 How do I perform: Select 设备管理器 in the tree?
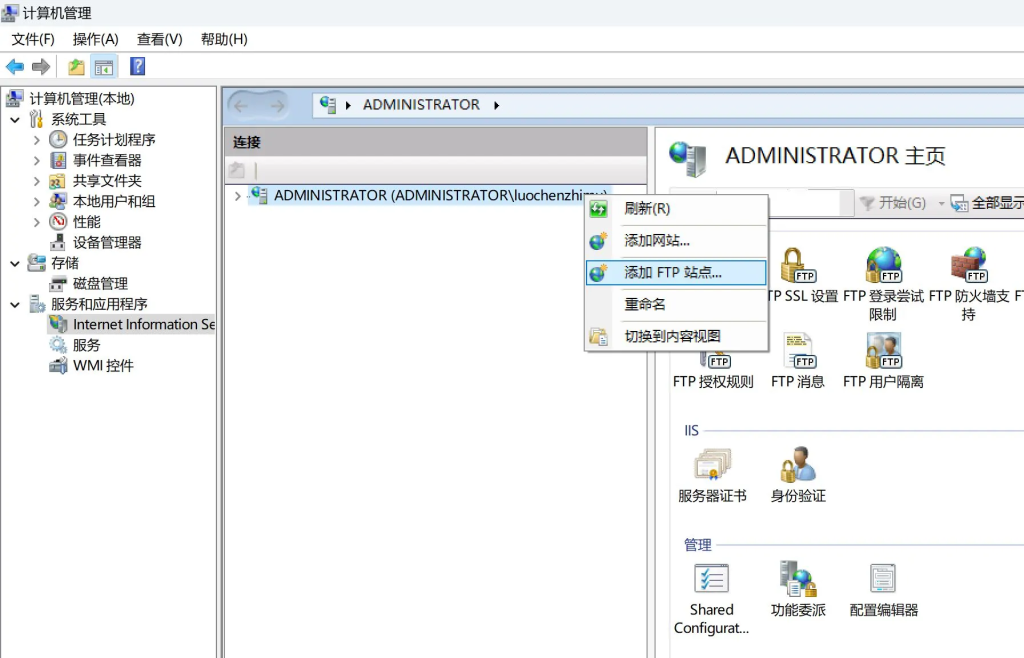tap(107, 243)
